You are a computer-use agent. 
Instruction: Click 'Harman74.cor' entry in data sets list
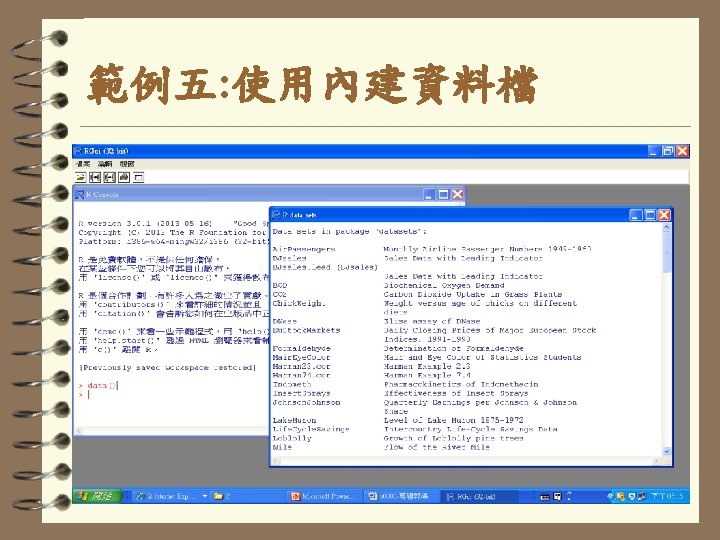point(302,375)
